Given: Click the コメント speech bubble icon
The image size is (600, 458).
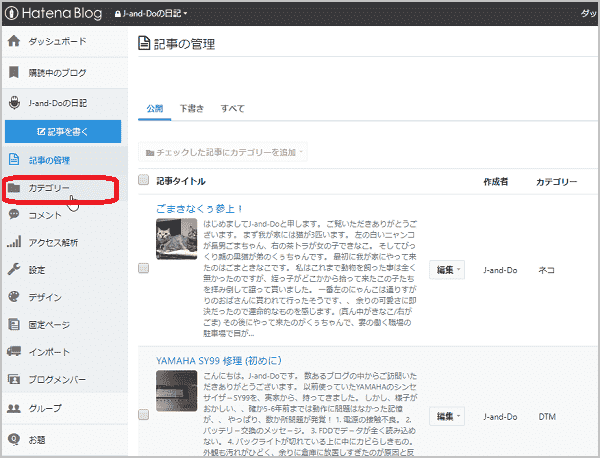Looking at the screenshot, I should click(x=14, y=214).
